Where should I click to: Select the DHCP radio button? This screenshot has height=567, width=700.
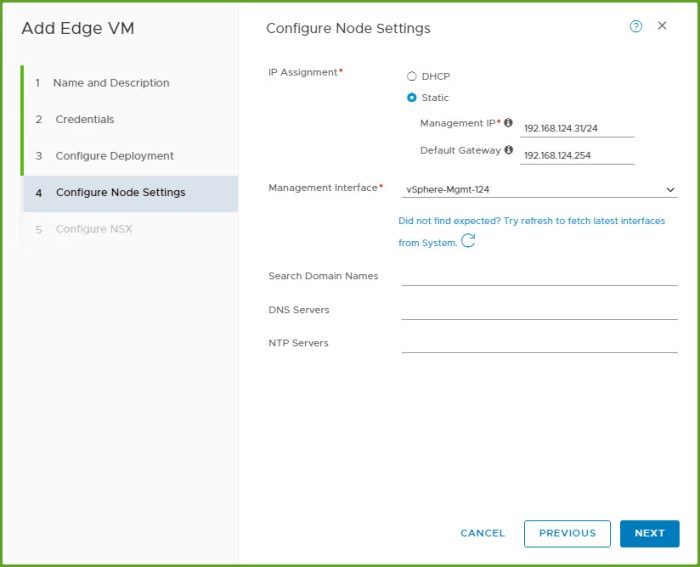coord(411,76)
